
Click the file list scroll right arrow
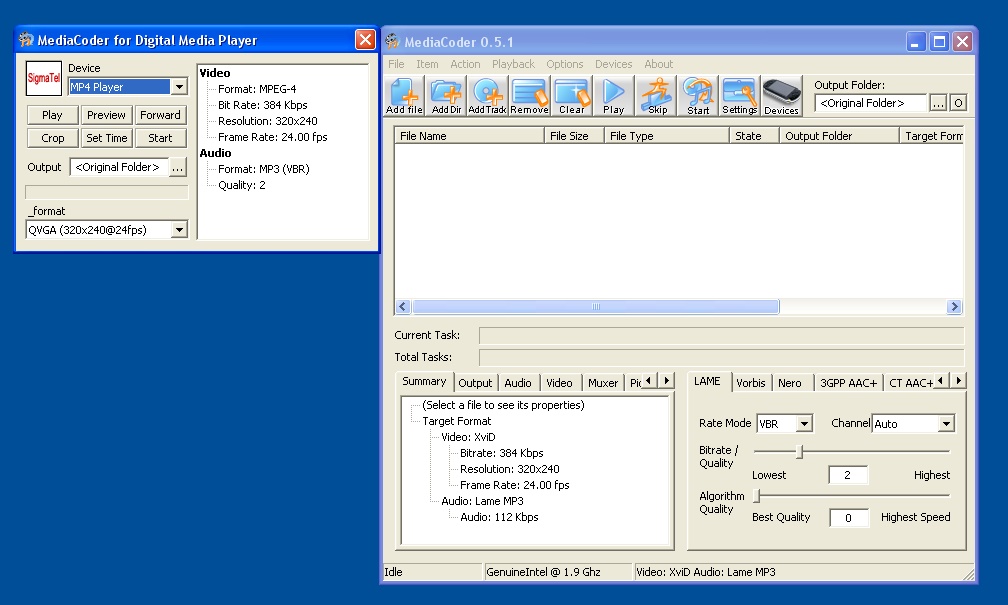tap(954, 307)
